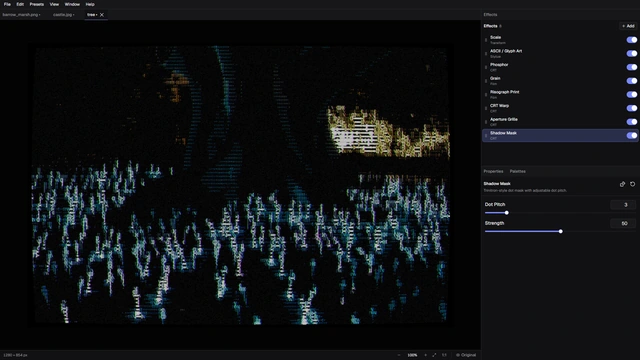Select the Risograph Print effect row
The width and height of the screenshot is (640, 360).
tap(560, 95)
